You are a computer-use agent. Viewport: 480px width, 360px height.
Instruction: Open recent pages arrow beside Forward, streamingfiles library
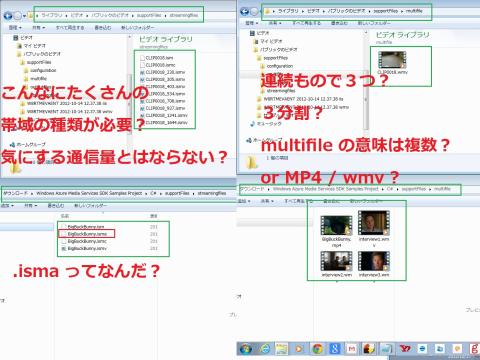tap(24, 16)
